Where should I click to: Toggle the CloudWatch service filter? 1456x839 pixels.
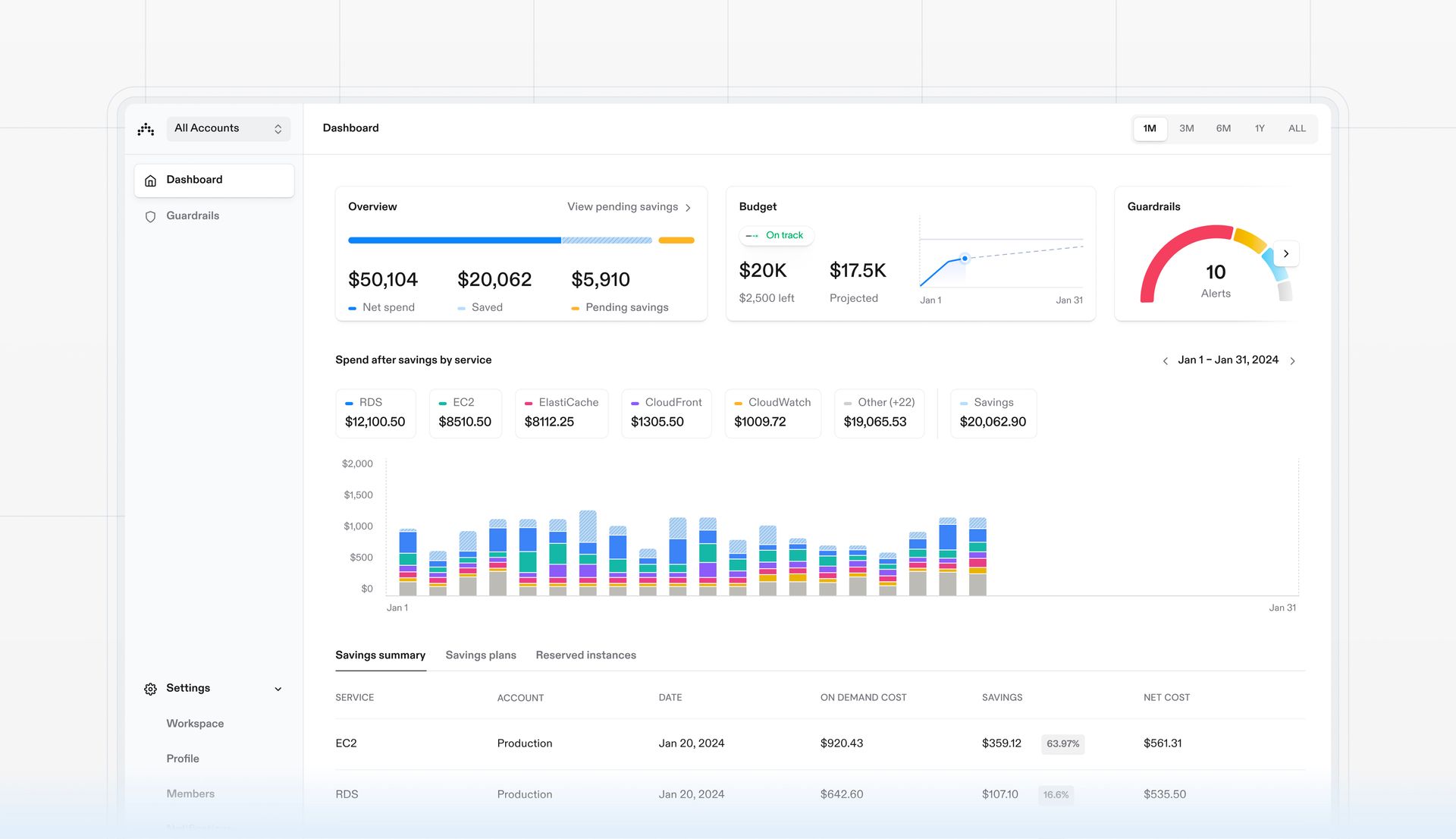773,413
